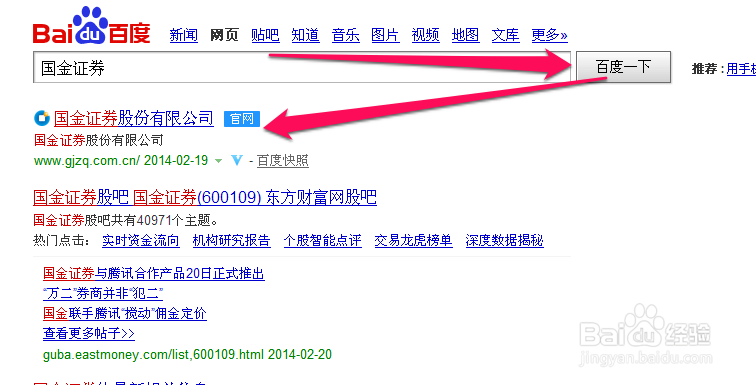Expand the 更多» menu
The image size is (756, 385).
coord(550,35)
